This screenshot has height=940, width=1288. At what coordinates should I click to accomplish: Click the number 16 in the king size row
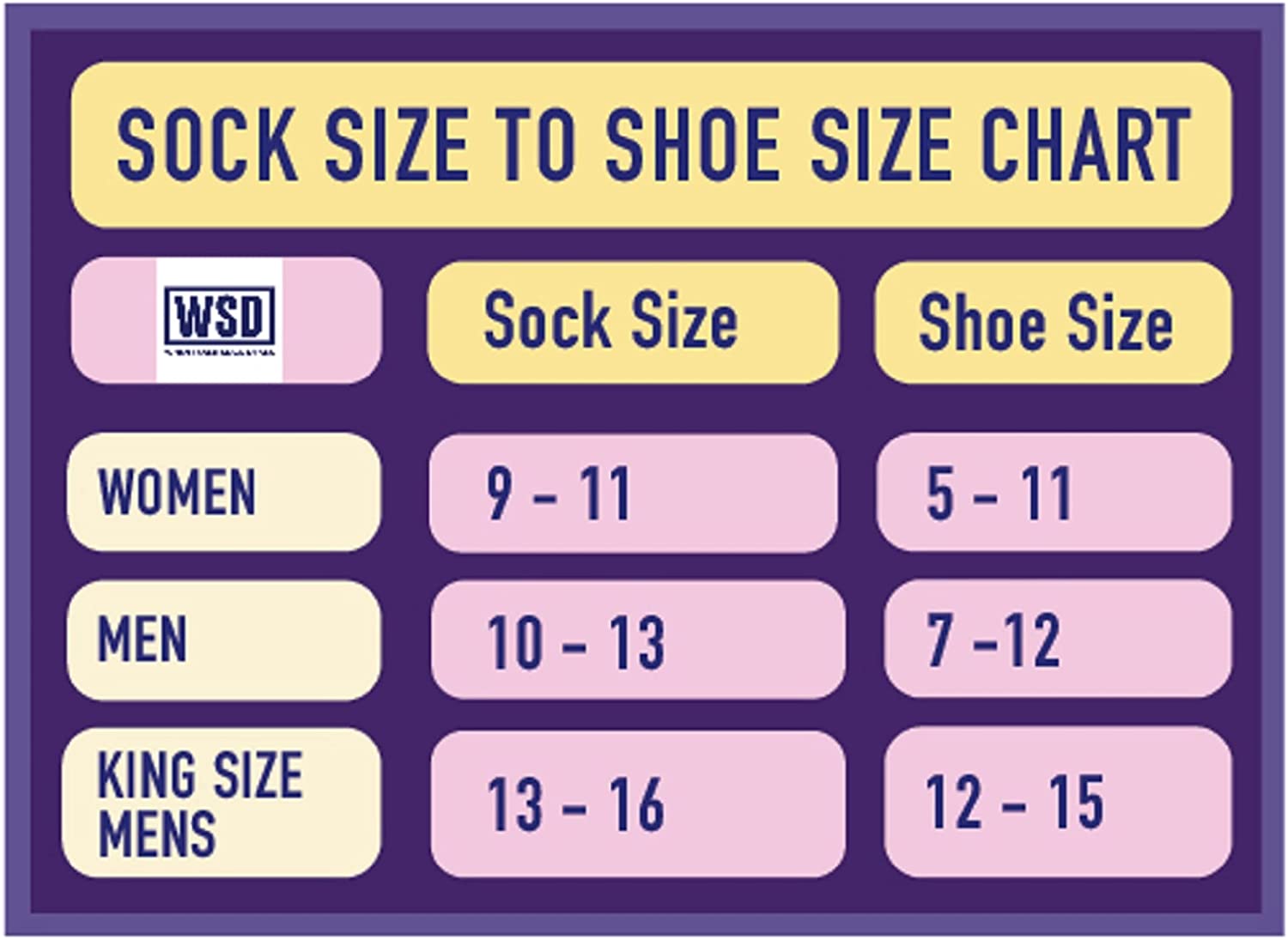coord(636,804)
